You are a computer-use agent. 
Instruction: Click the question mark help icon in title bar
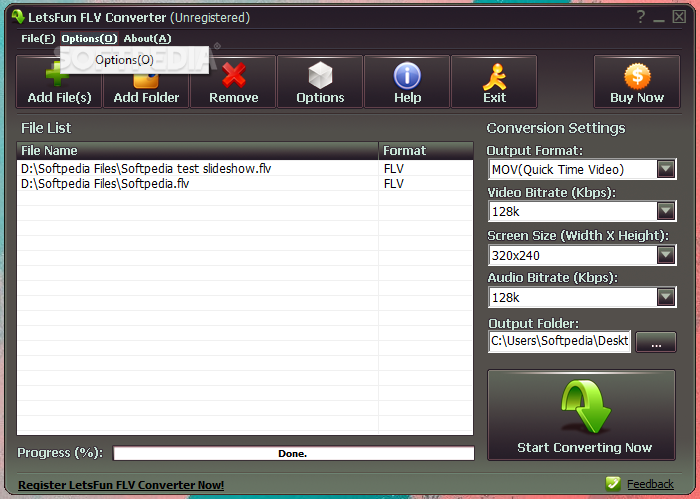pyautogui.click(x=641, y=17)
